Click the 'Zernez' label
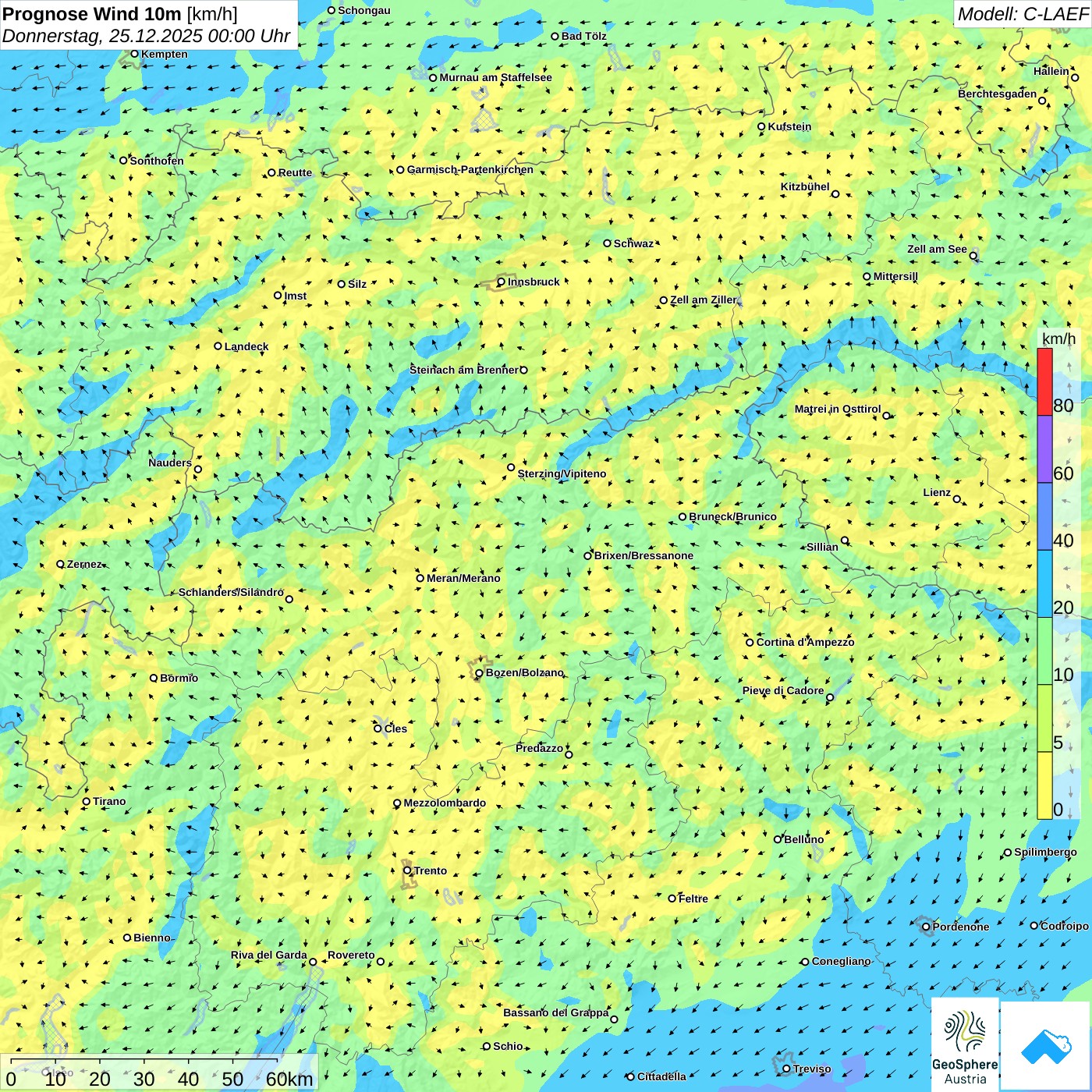Screen dimensions: 1092x1092 point(84,564)
